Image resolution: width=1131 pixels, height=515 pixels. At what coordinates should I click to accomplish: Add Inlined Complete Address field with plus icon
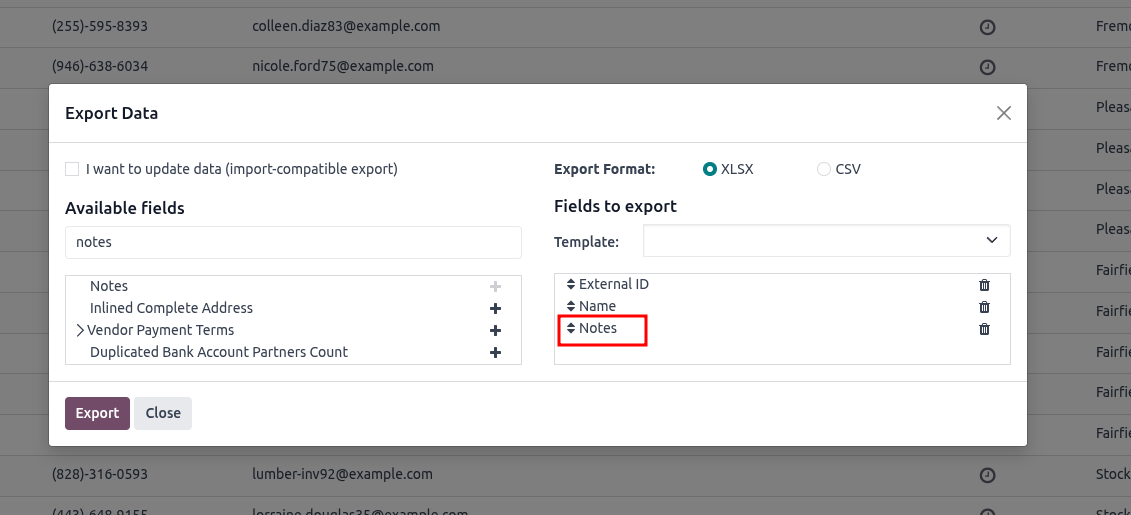click(495, 309)
